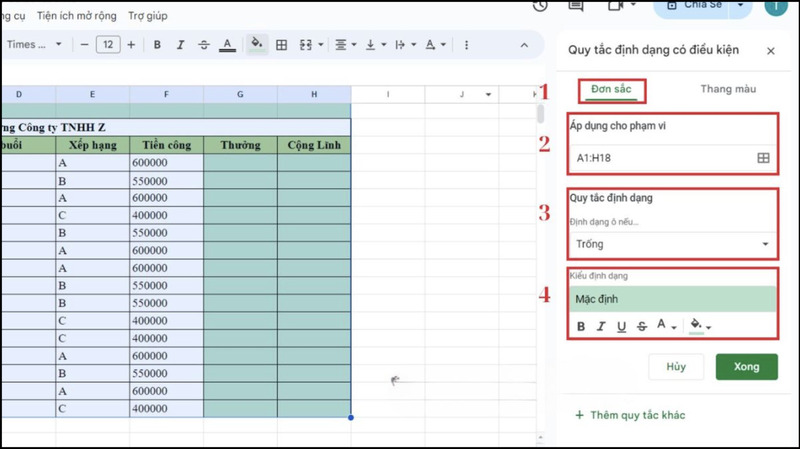This screenshot has height=449, width=800.
Task: Toggle bold in the formatting style panel
Action: point(581,326)
